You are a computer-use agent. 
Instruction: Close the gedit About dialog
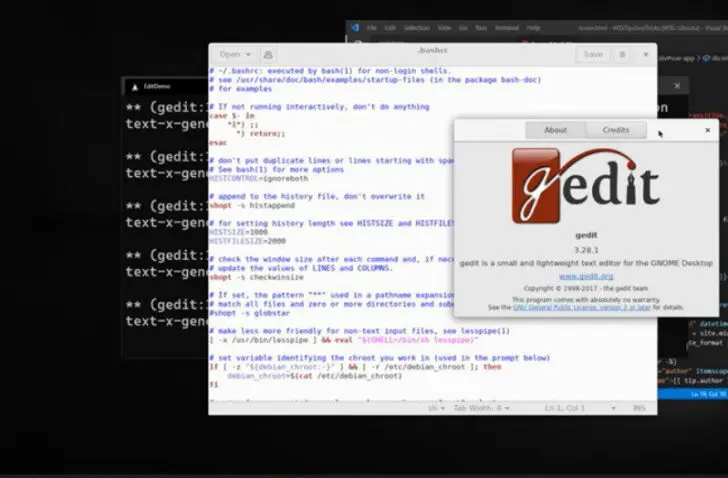708,130
